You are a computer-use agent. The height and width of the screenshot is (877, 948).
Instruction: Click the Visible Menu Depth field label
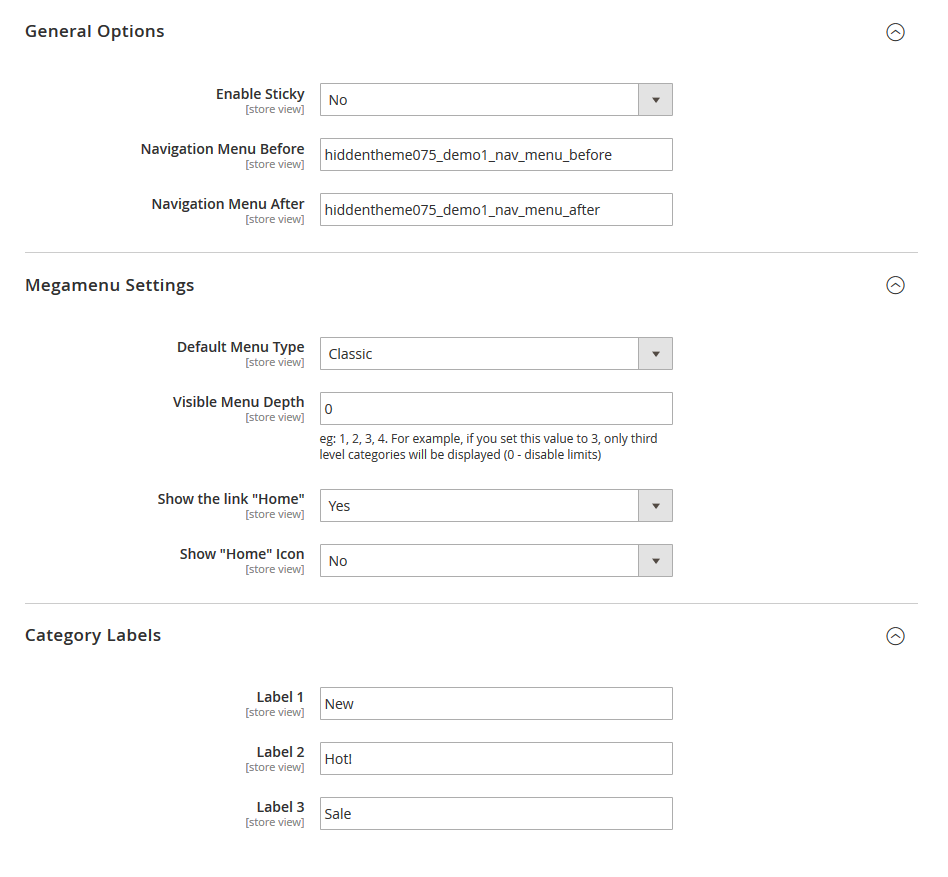tap(238, 402)
